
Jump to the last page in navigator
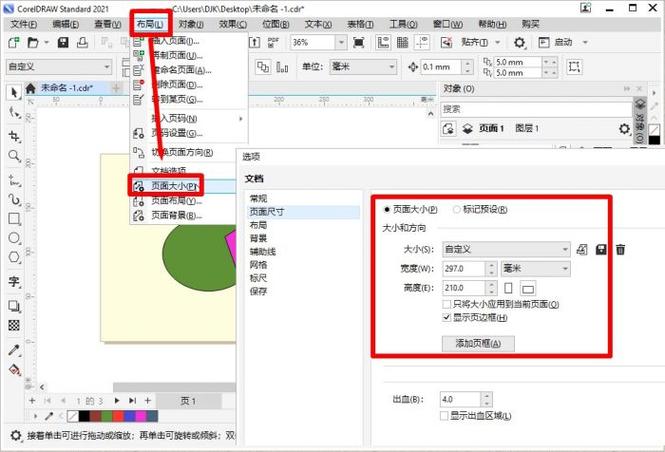[x=132, y=400]
